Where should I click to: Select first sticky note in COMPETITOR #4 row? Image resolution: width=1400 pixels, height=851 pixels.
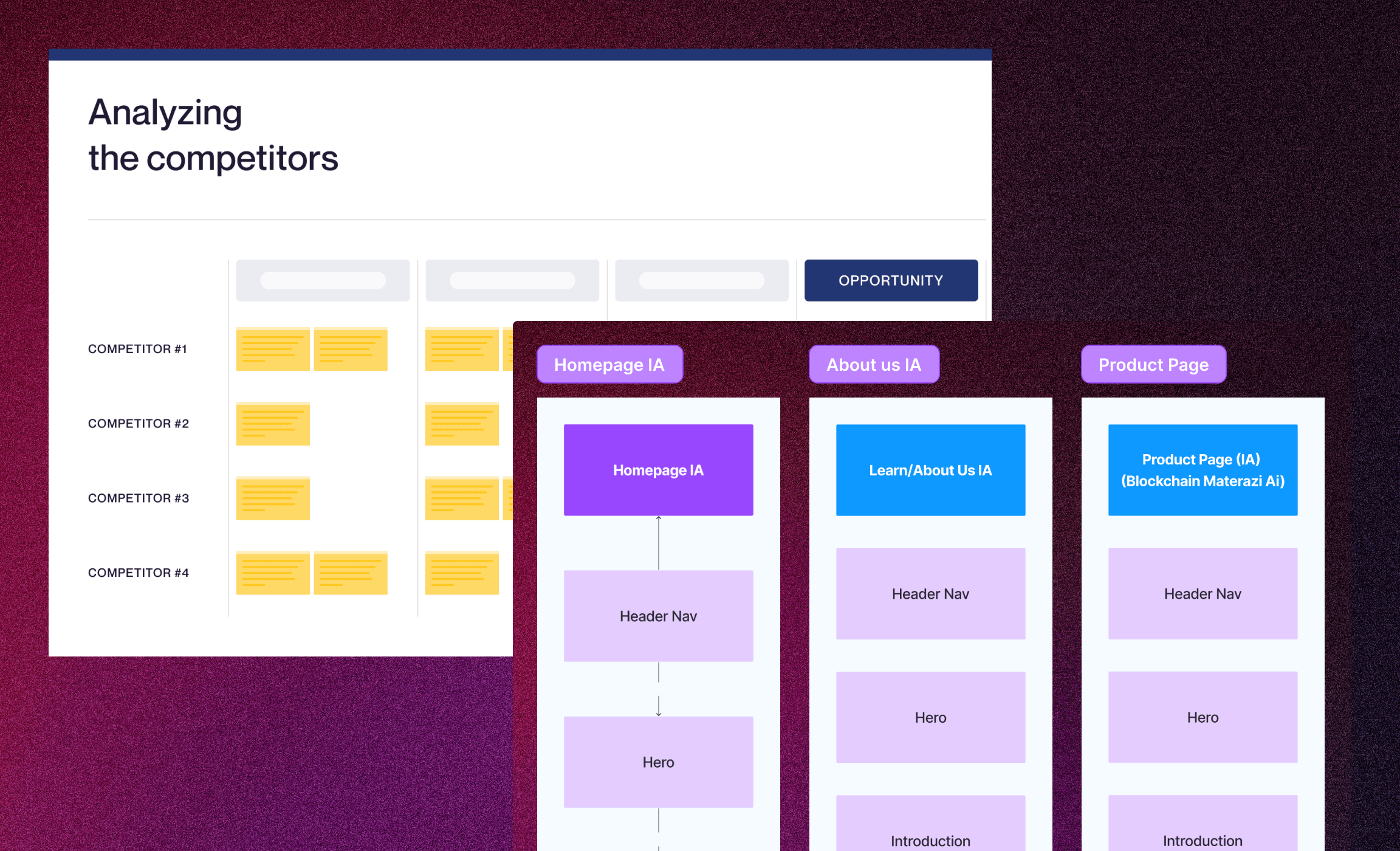click(273, 573)
